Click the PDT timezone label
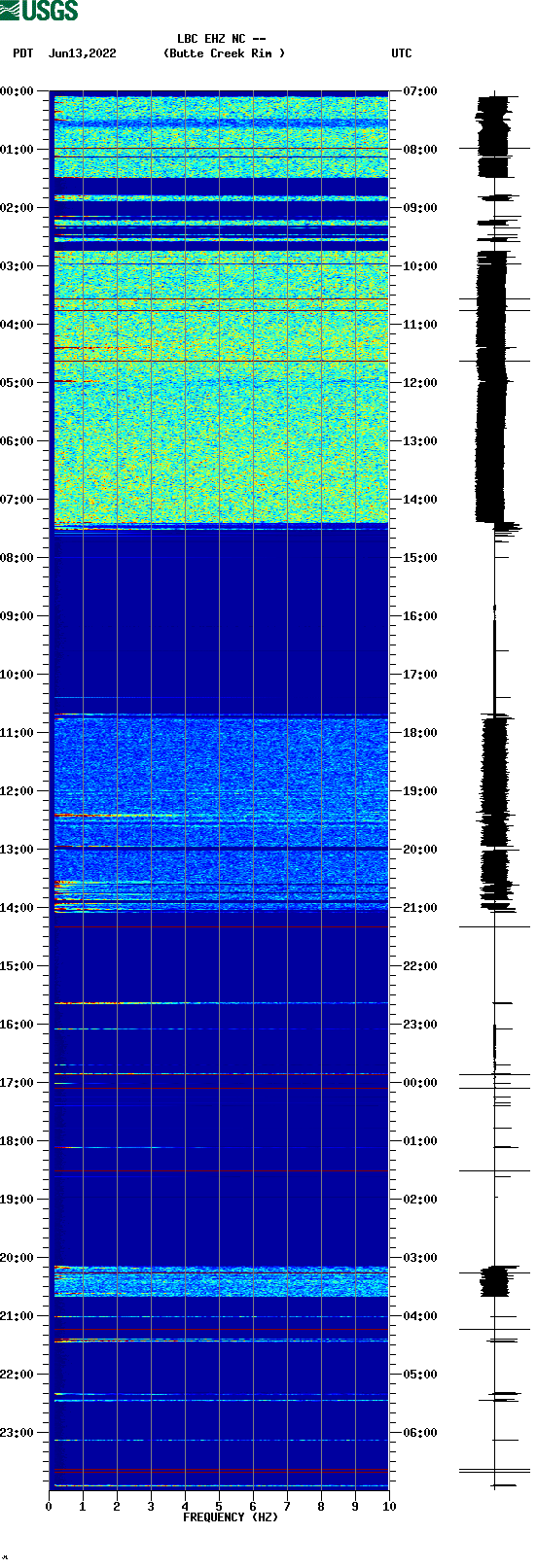Screen dimensions: 537x1568 (23, 53)
